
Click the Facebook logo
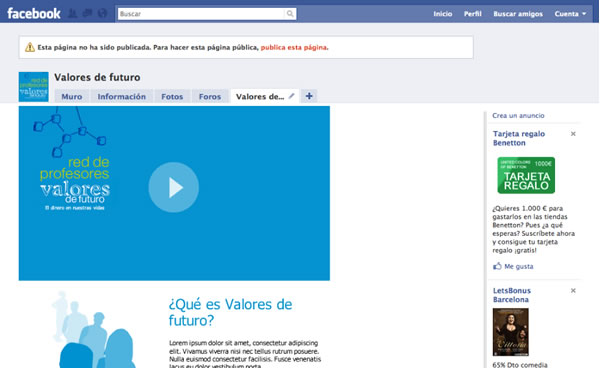pyautogui.click(x=34, y=13)
